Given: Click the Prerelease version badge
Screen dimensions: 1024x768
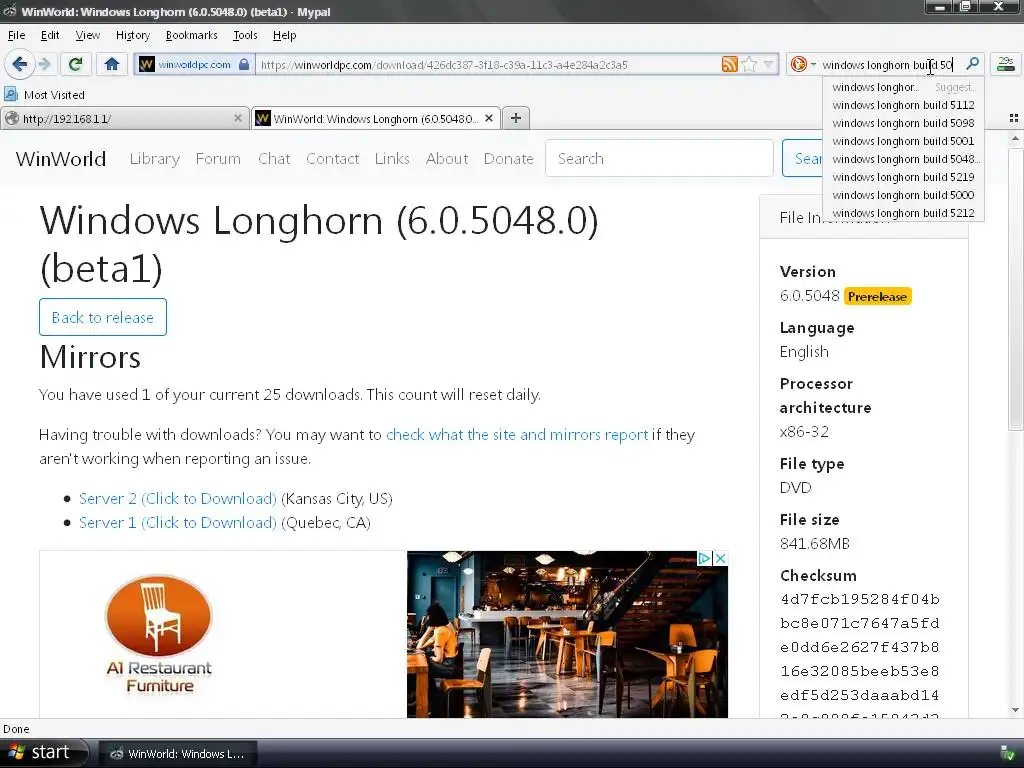Looking at the screenshot, I should coord(878,296).
